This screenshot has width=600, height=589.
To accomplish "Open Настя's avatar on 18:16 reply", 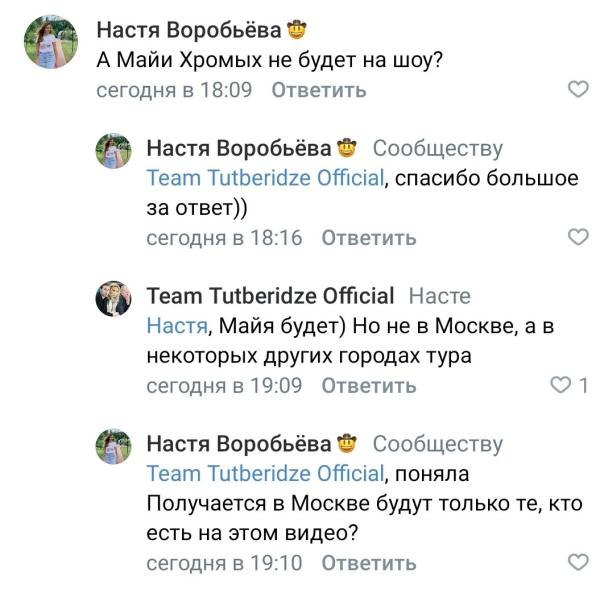I will coord(114,150).
